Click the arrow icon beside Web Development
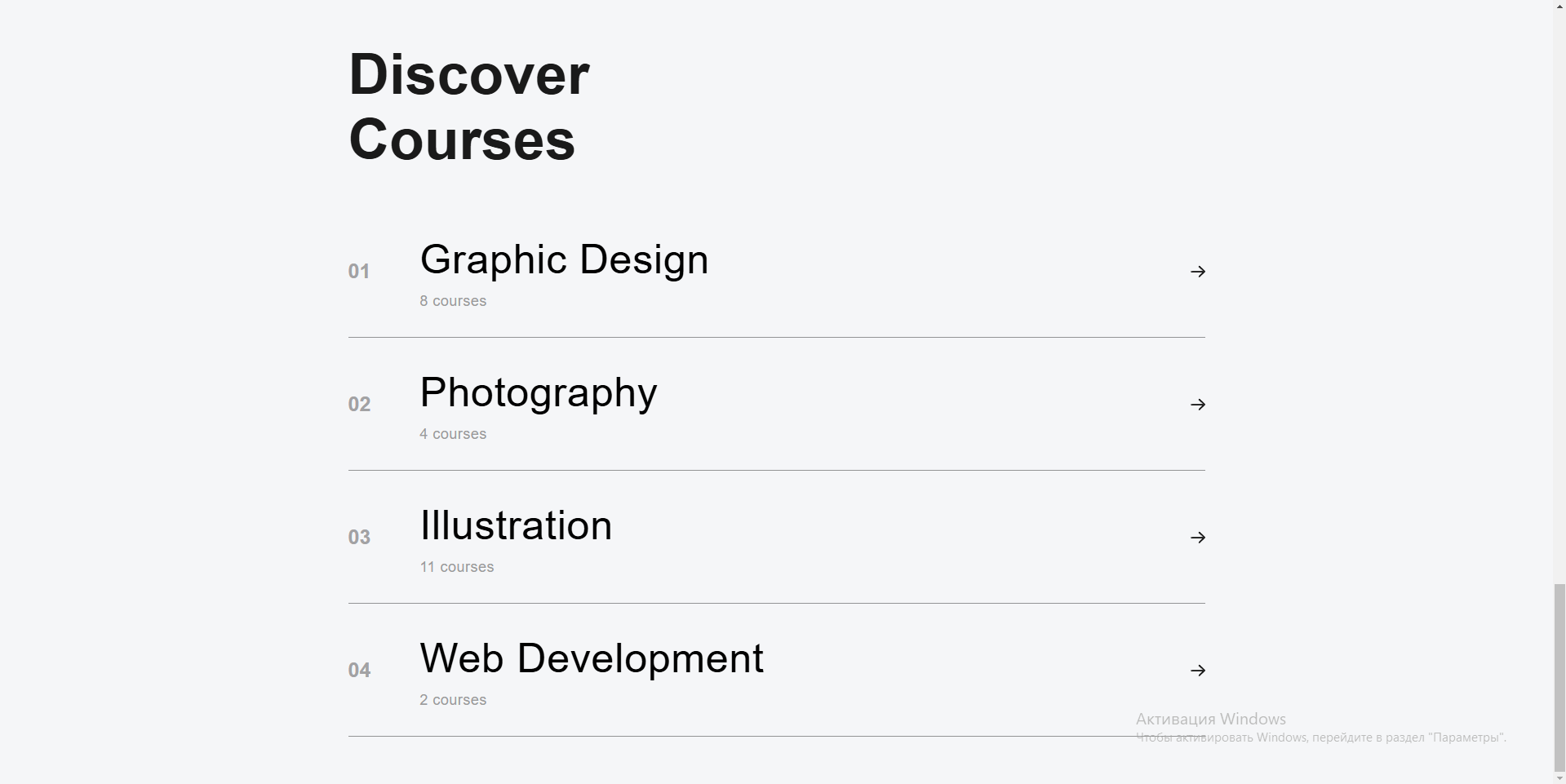This screenshot has height=784, width=1566. pyautogui.click(x=1198, y=671)
